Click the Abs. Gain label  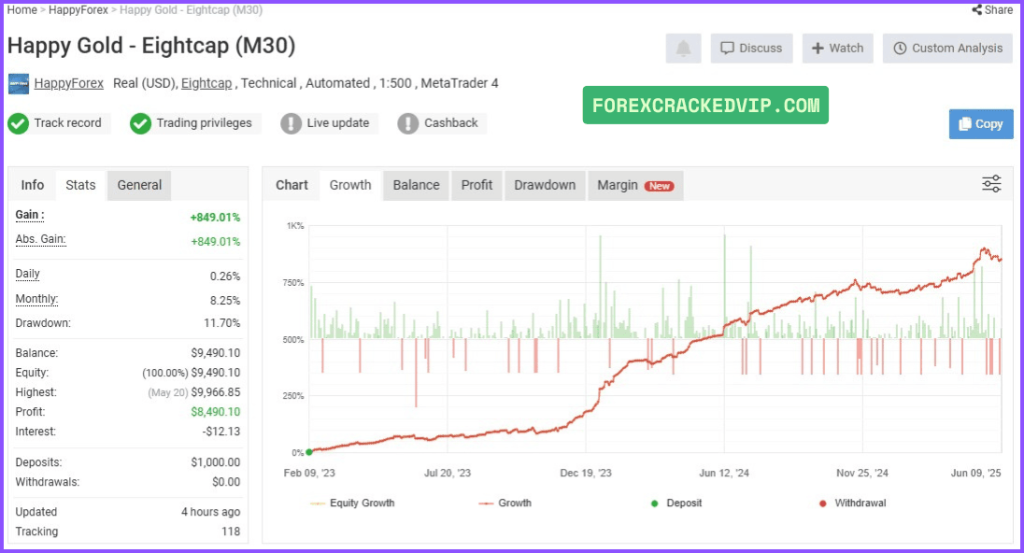pyautogui.click(x=40, y=239)
